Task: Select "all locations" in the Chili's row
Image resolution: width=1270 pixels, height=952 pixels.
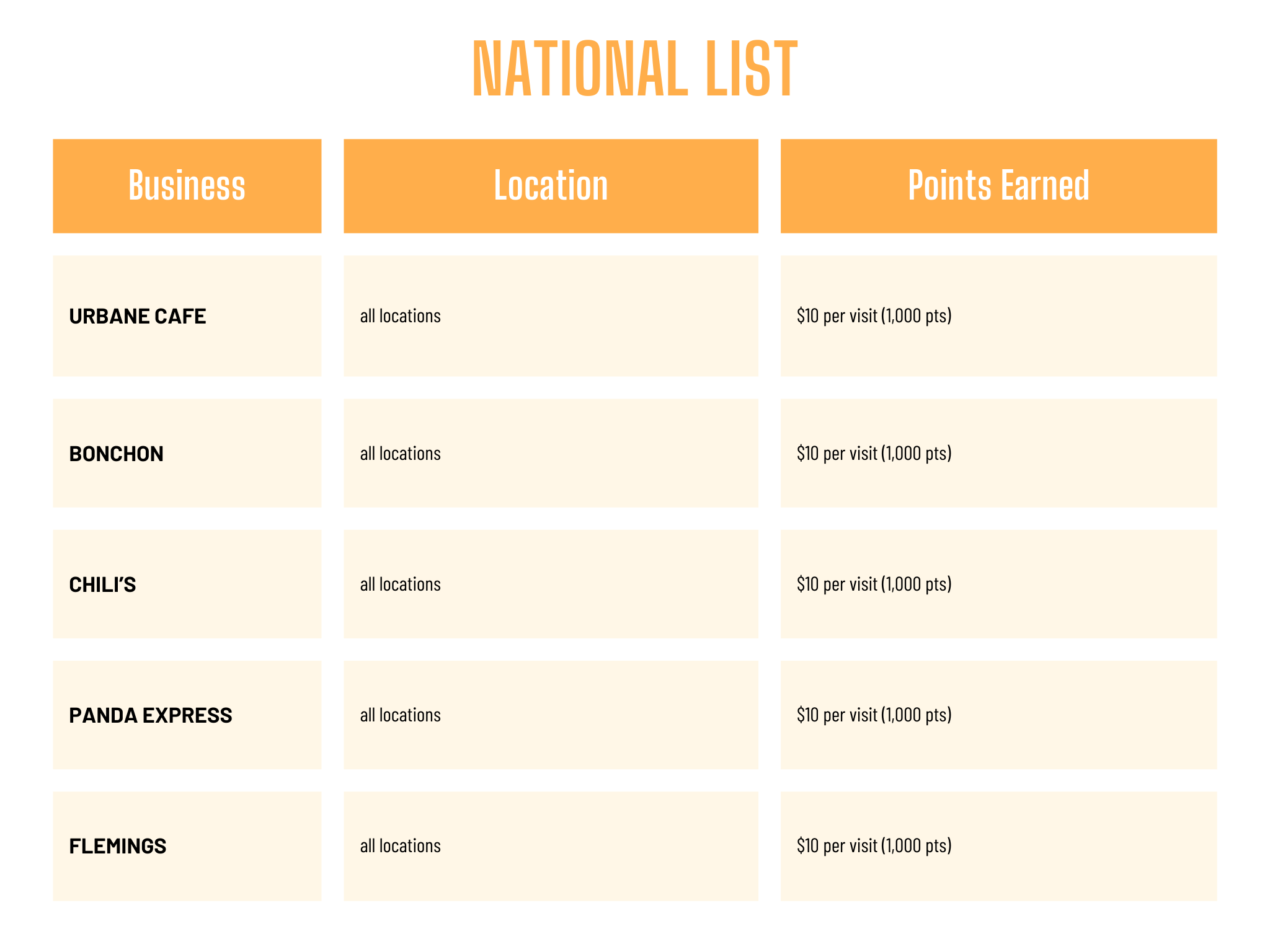Action: pos(400,584)
